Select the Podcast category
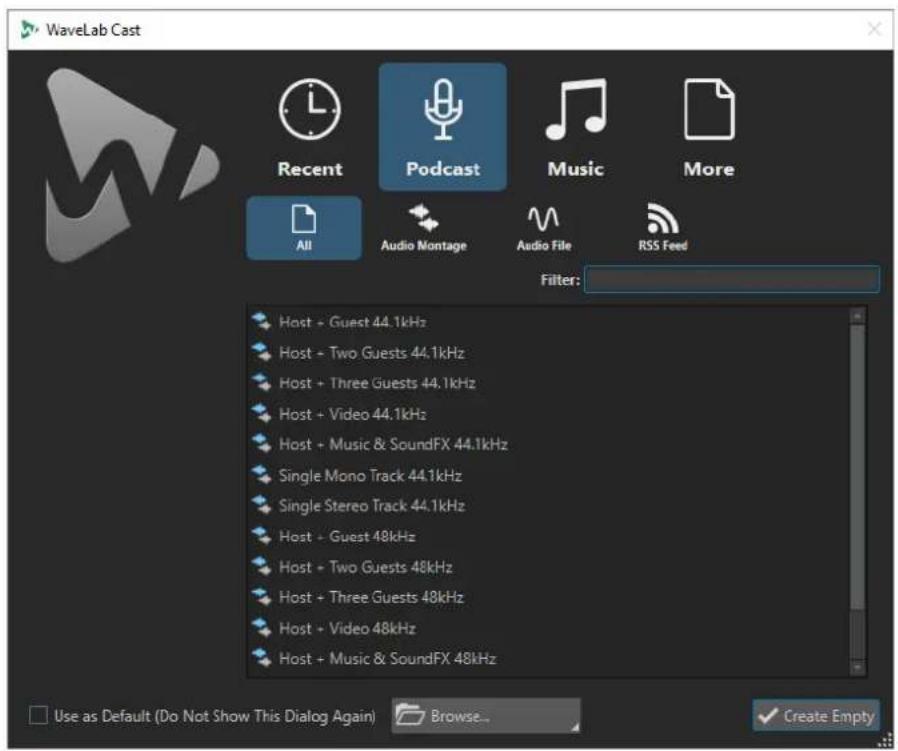Screen dimensions: 898x751 click(443, 127)
